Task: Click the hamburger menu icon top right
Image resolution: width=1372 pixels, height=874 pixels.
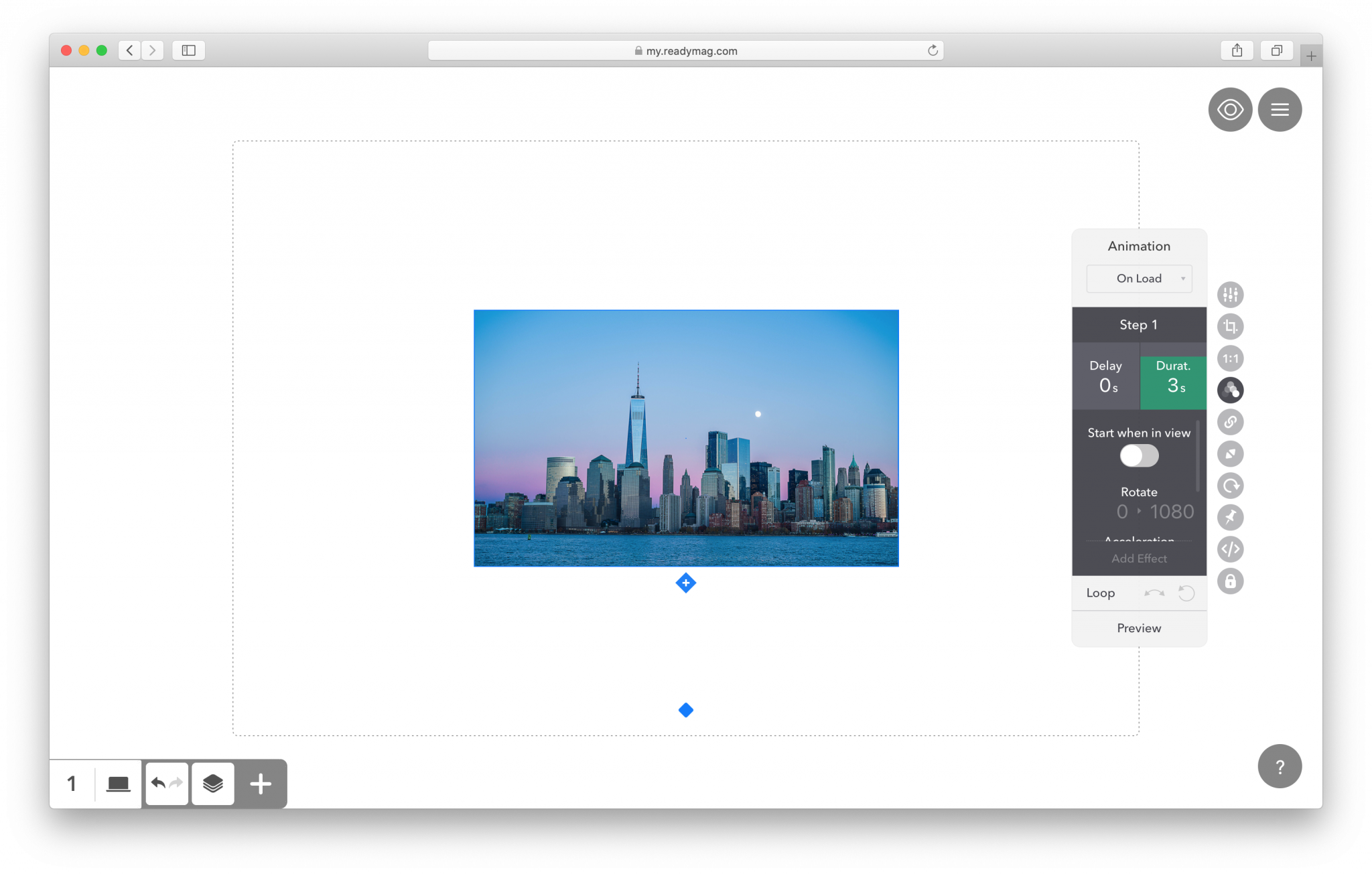Action: coord(1280,109)
